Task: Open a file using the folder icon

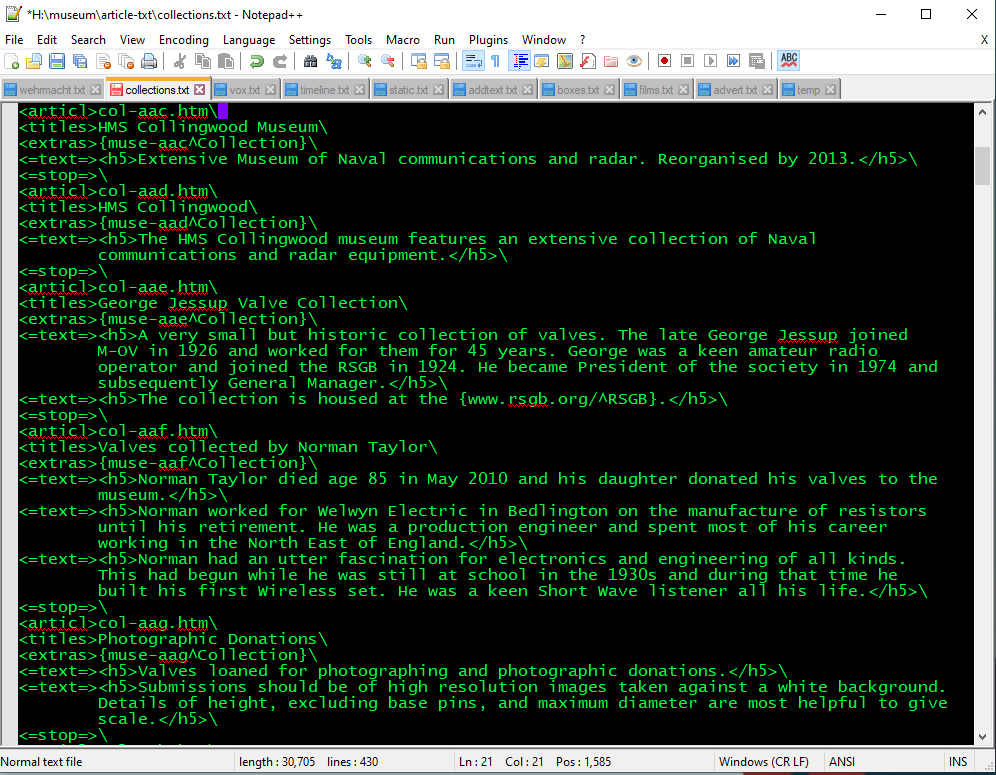Action: (x=34, y=61)
